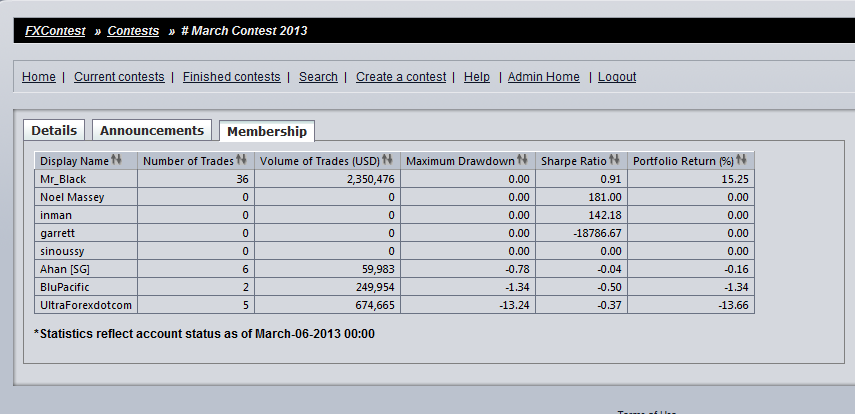View Current contests page
855x414 pixels.
click(x=119, y=77)
